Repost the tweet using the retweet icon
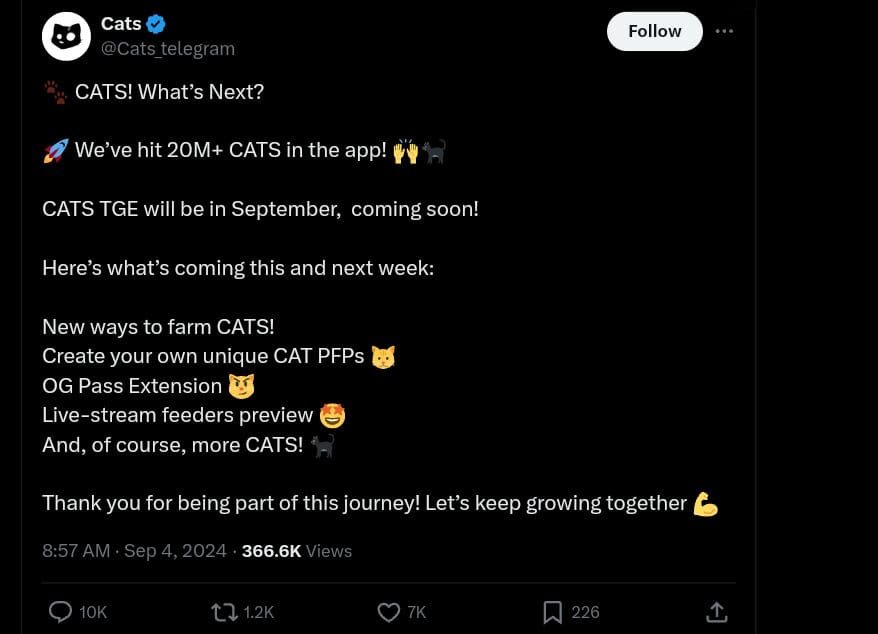The width and height of the screenshot is (878, 634). pyautogui.click(x=222, y=612)
